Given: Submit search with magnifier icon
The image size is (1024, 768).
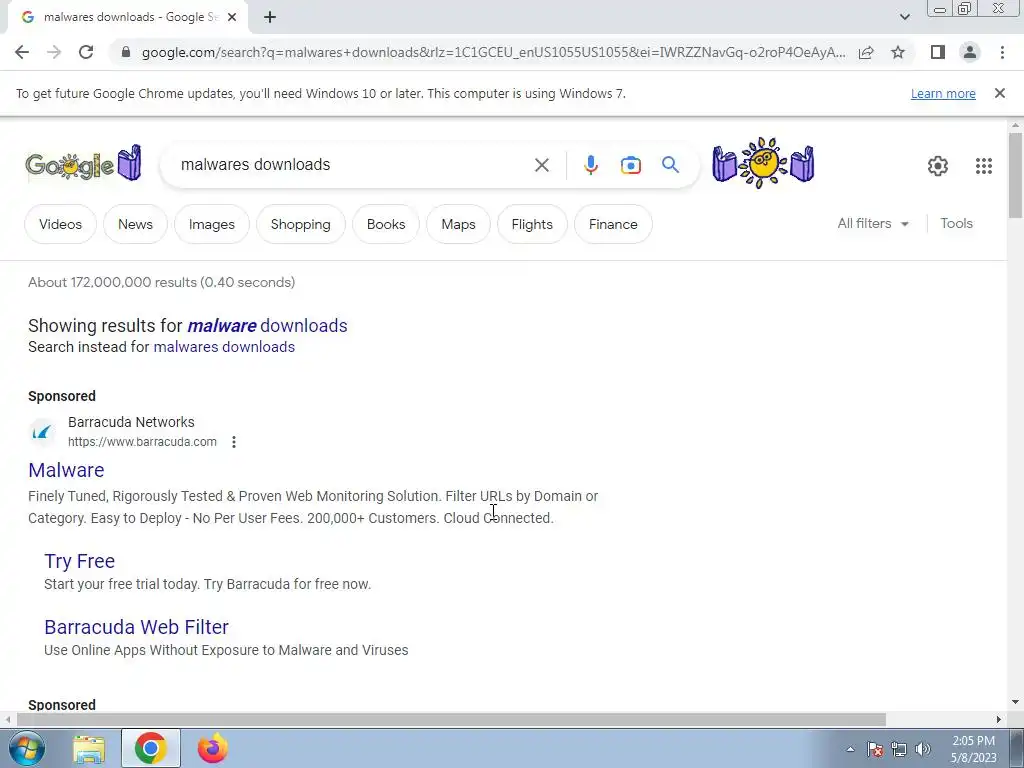Looking at the screenshot, I should coord(670,165).
